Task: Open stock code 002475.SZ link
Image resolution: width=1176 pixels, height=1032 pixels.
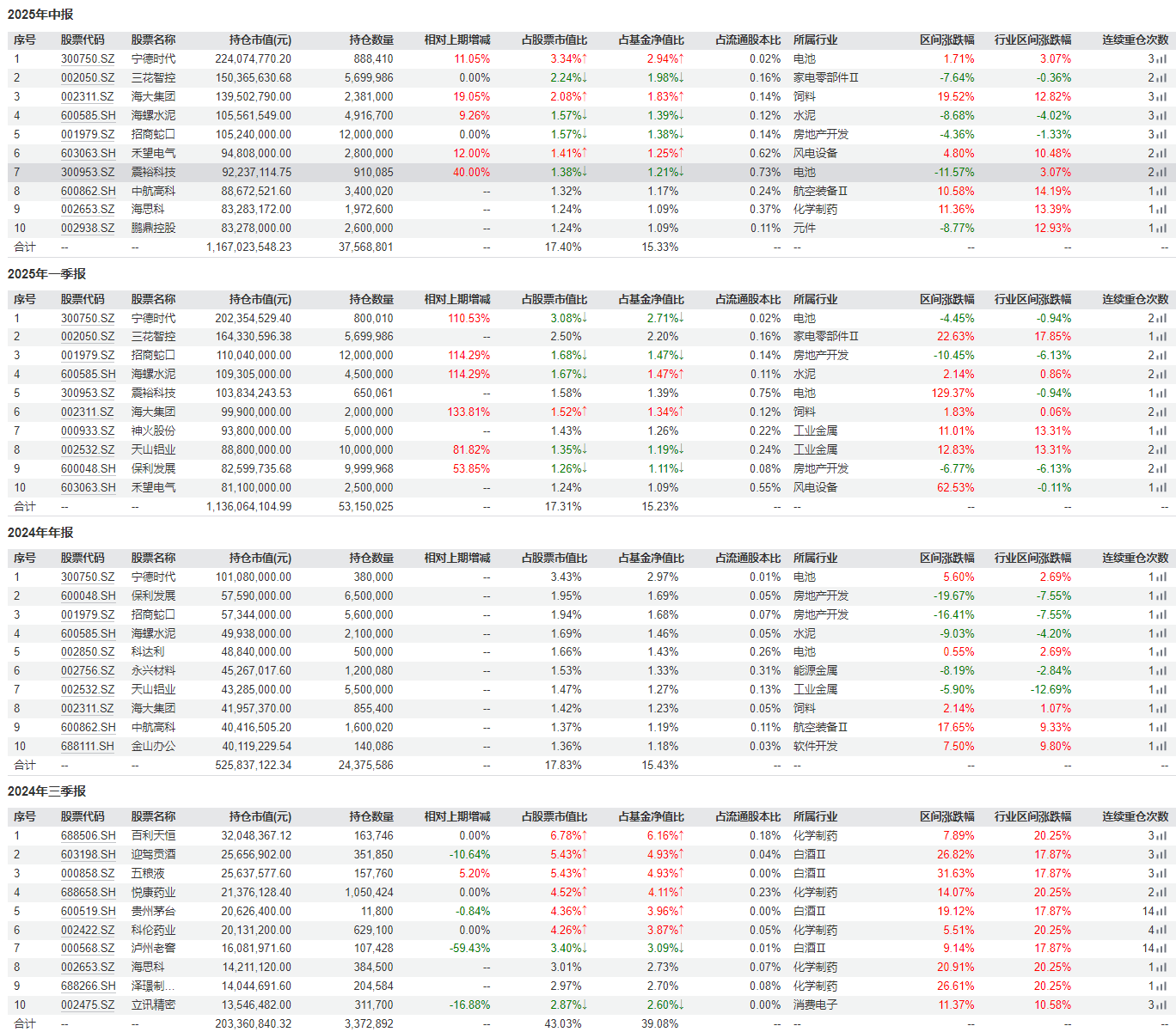Action: [x=88, y=1005]
